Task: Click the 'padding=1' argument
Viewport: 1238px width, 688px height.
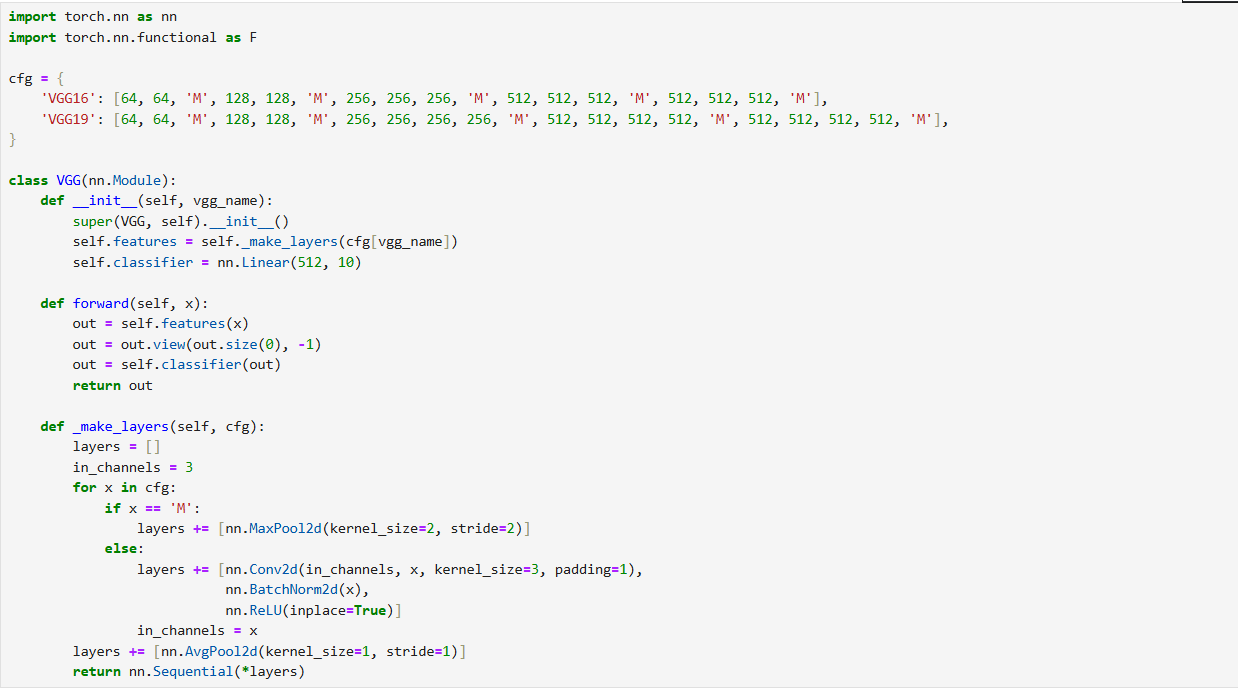Action: click(591, 569)
